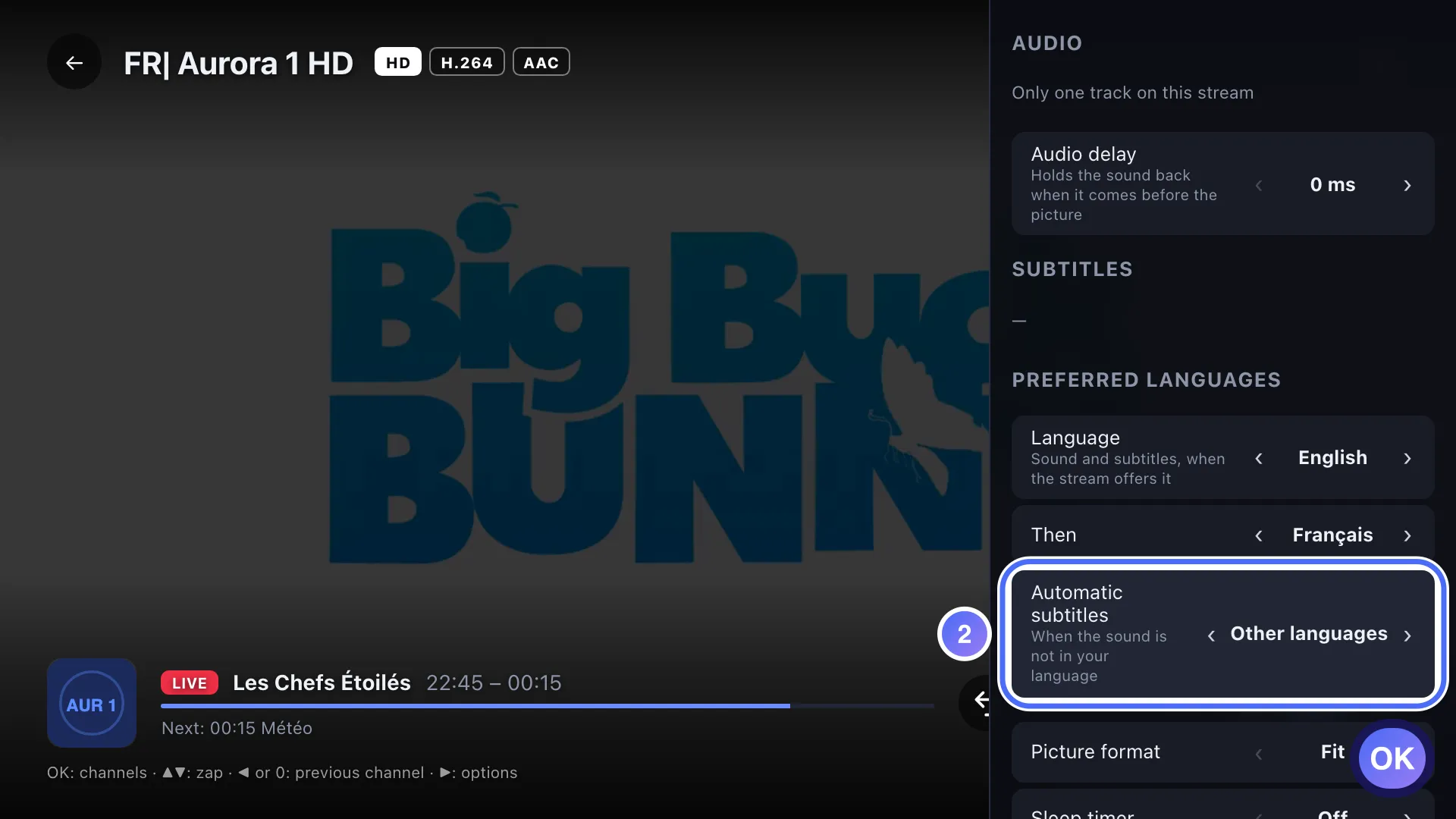1456x819 pixels.
Task: Select the Audio delay setting row
Action: point(1222,184)
